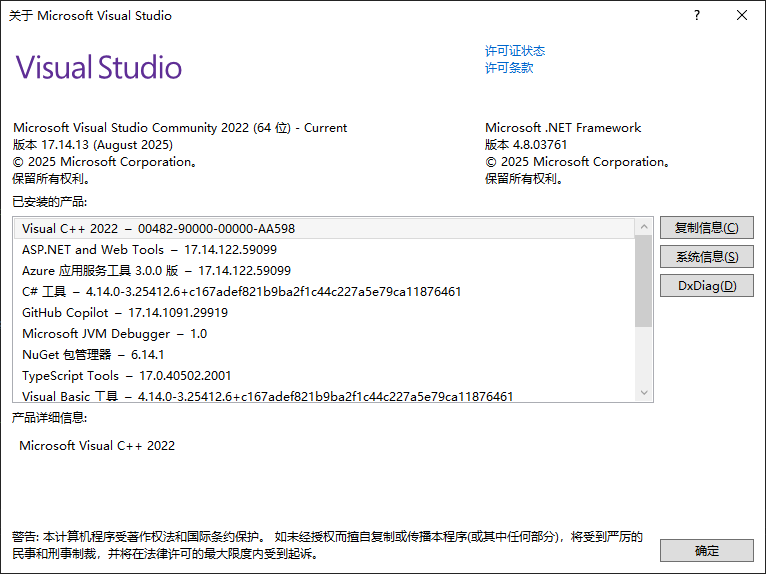Select Visual C++ 2022 product row
Screen dimensions: 766x574
point(324,229)
